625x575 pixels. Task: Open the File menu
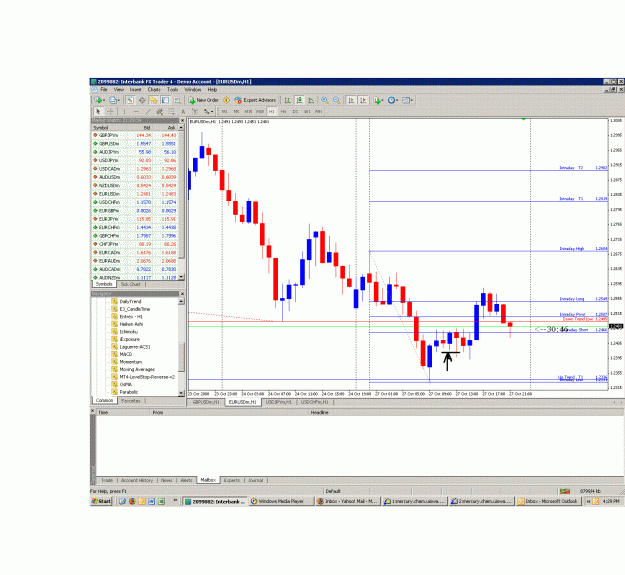(x=104, y=90)
